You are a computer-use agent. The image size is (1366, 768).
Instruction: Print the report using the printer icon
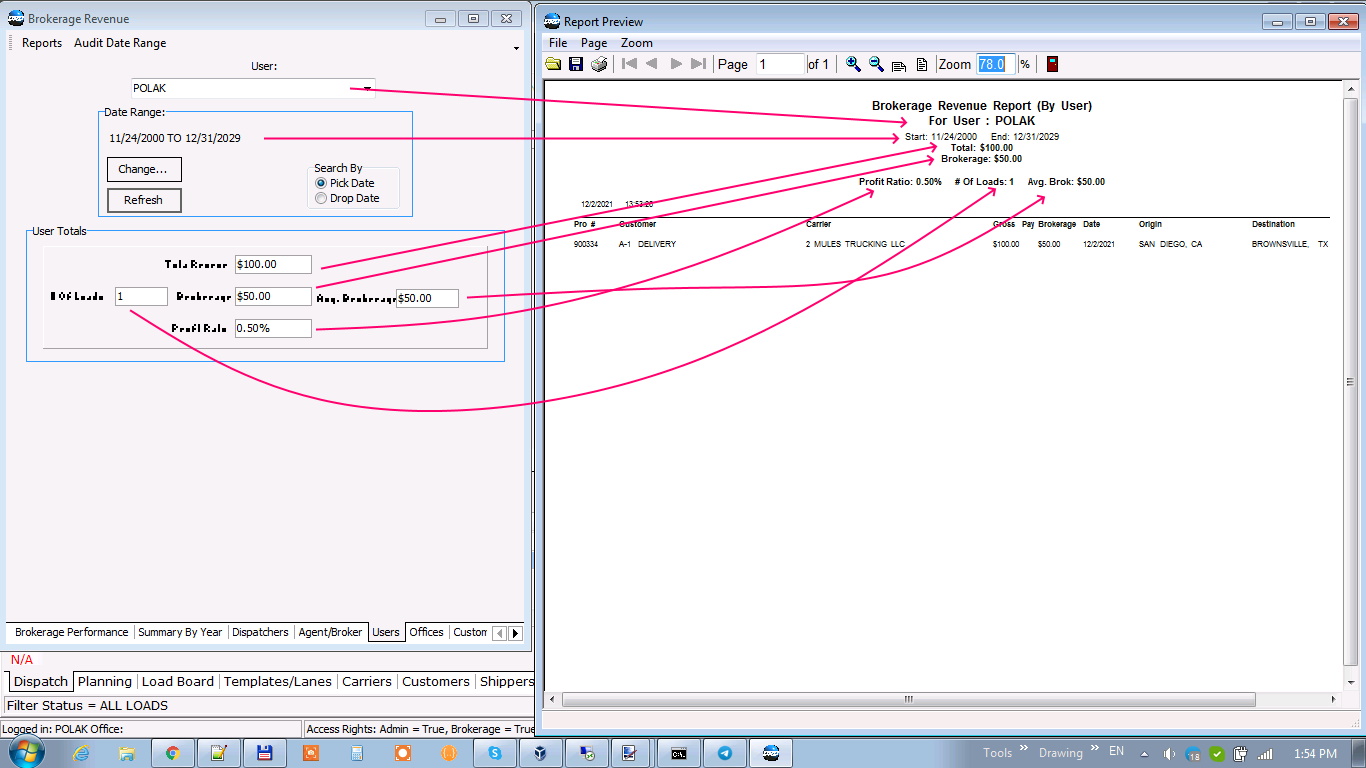tap(599, 64)
